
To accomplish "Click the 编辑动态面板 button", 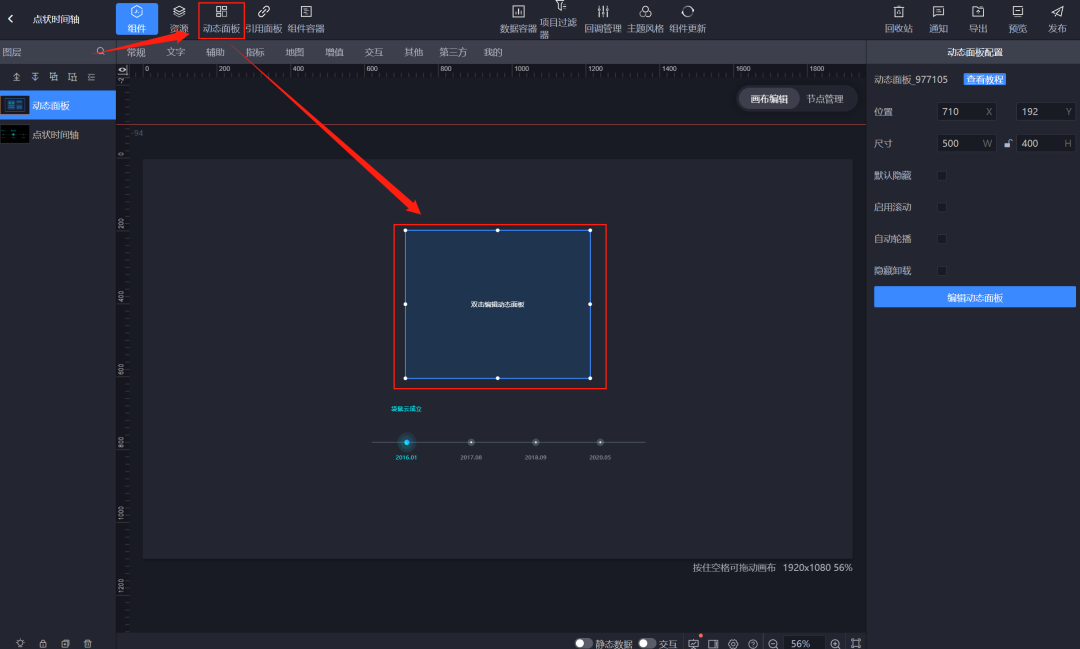I will point(975,297).
